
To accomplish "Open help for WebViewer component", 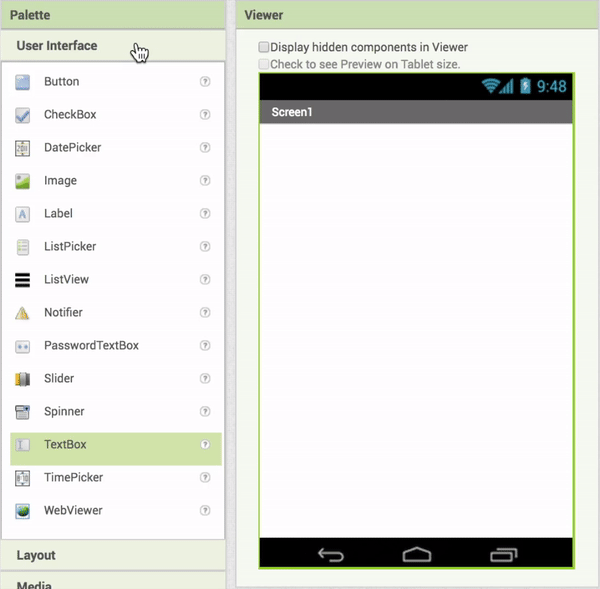I will (205, 510).
